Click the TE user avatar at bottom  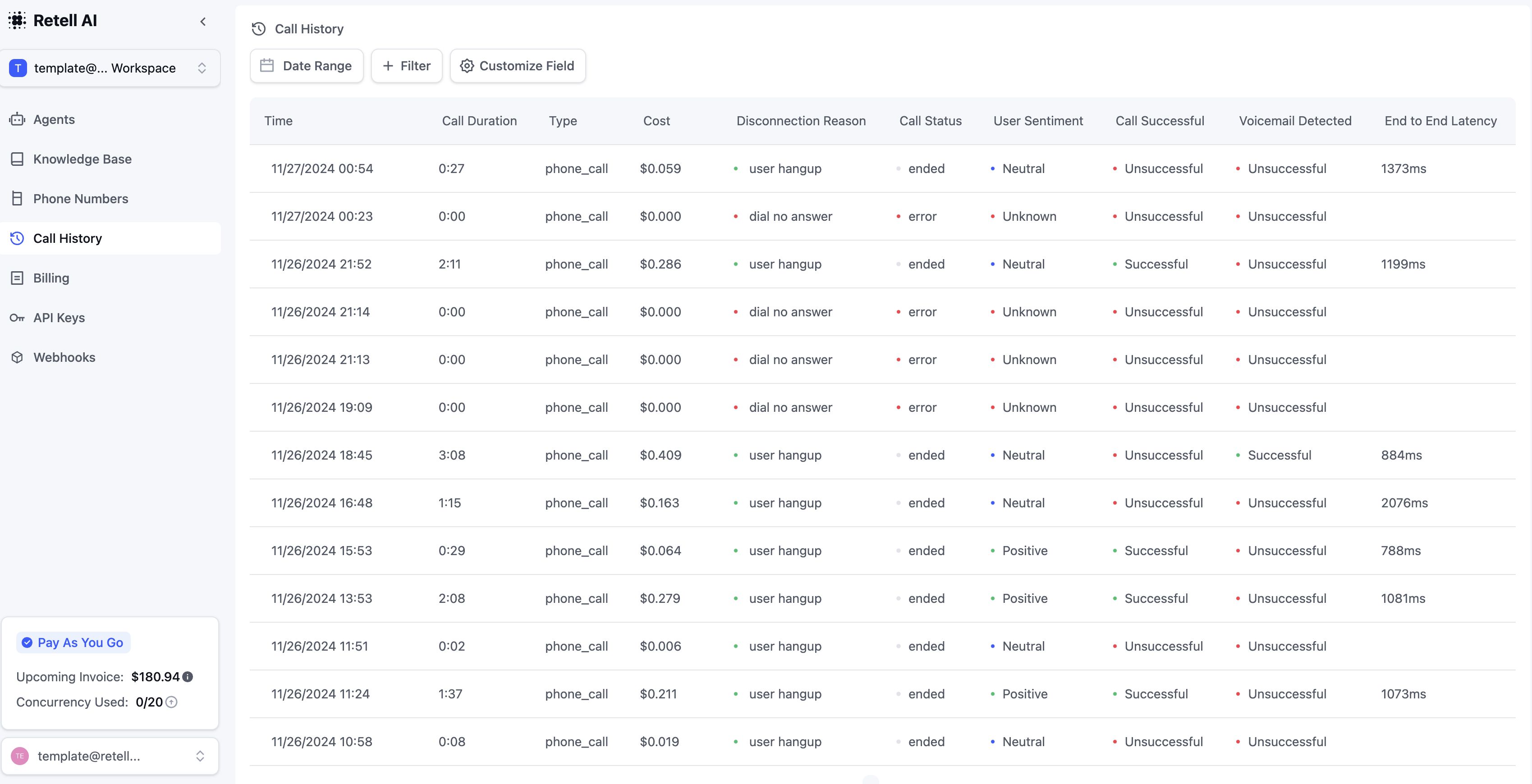coord(20,756)
